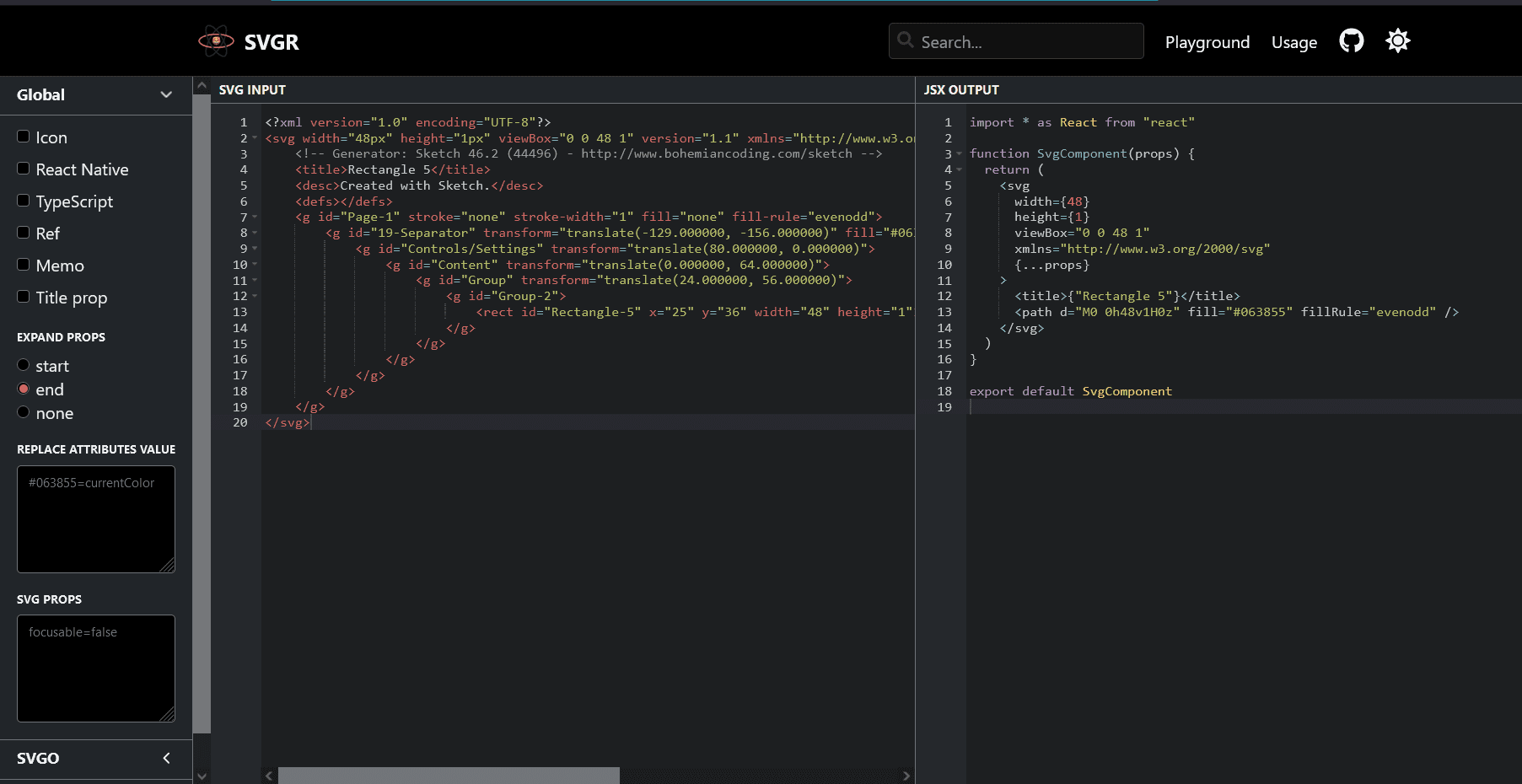This screenshot has width=1522, height=784.
Task: Open the Playground page
Action: pyautogui.click(x=1207, y=42)
